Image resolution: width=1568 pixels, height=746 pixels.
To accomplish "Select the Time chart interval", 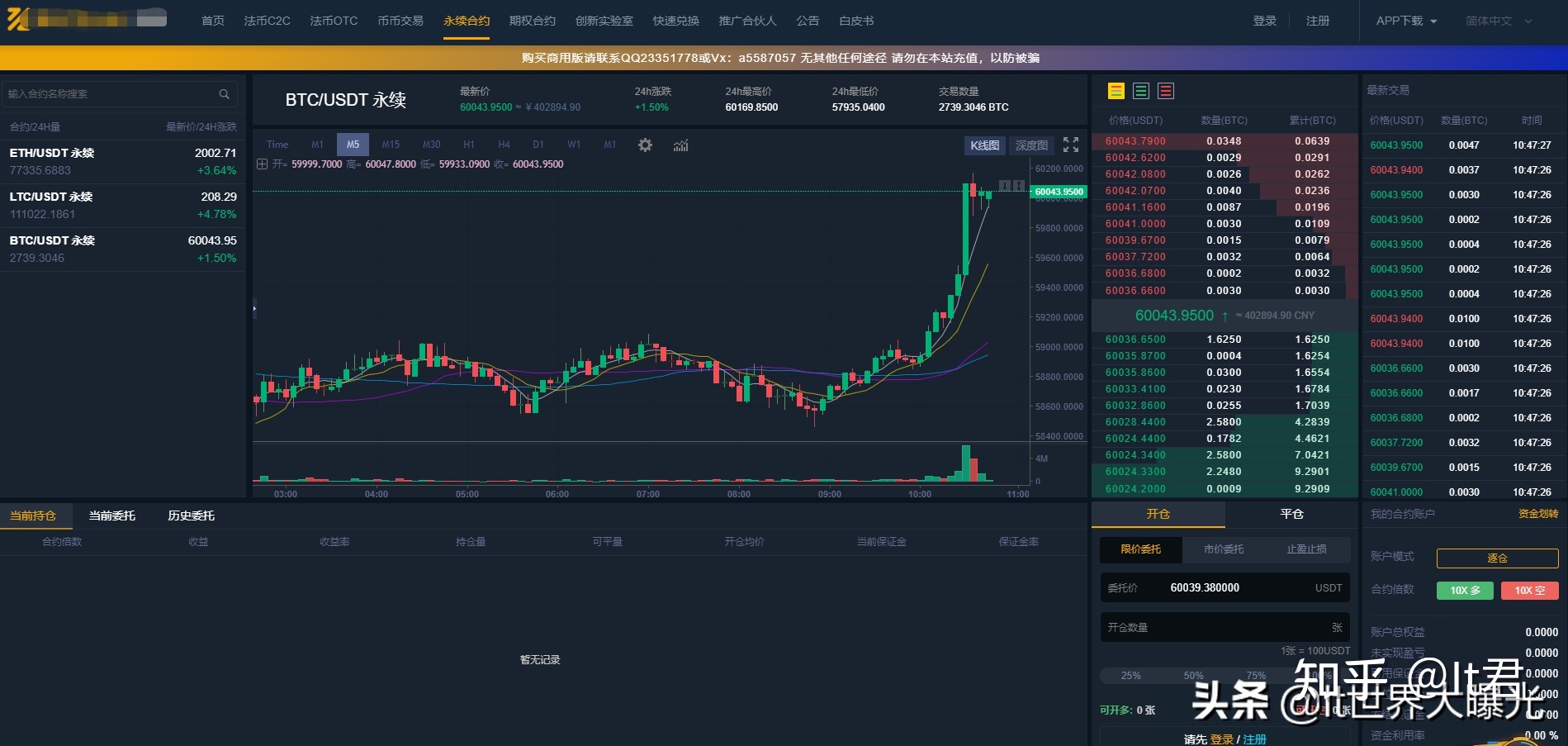I will 277,145.
